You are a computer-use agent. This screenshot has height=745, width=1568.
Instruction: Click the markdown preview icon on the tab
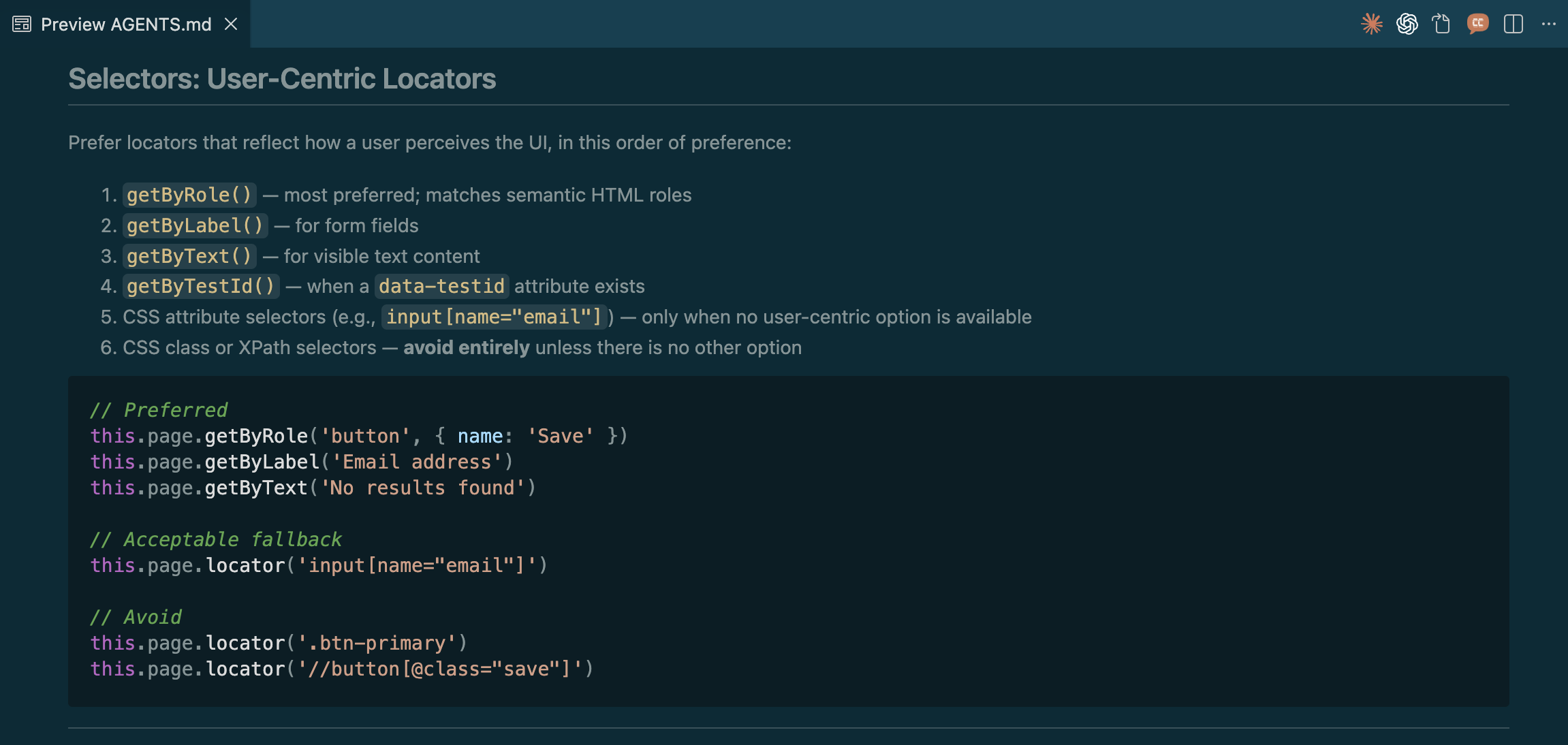21,23
